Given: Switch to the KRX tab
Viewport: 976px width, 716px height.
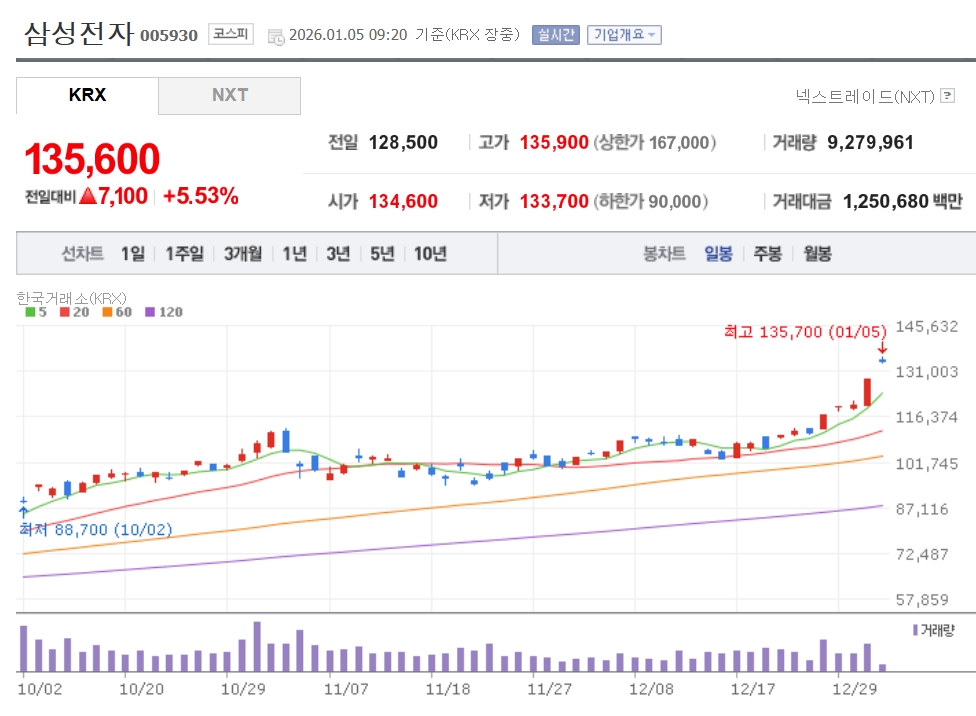Looking at the screenshot, I should [x=87, y=96].
